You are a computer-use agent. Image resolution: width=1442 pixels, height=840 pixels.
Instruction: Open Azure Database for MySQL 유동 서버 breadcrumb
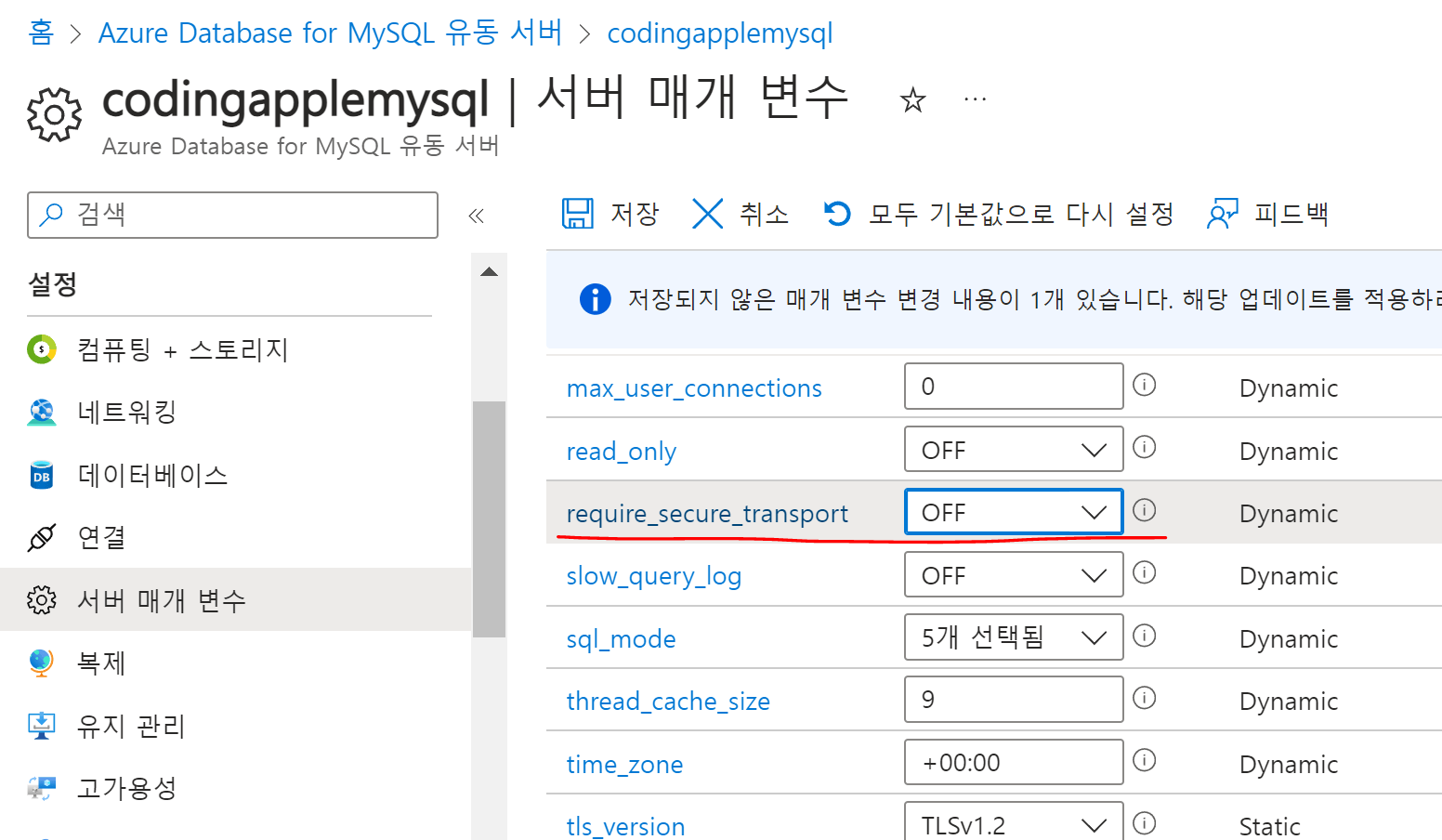point(330,33)
